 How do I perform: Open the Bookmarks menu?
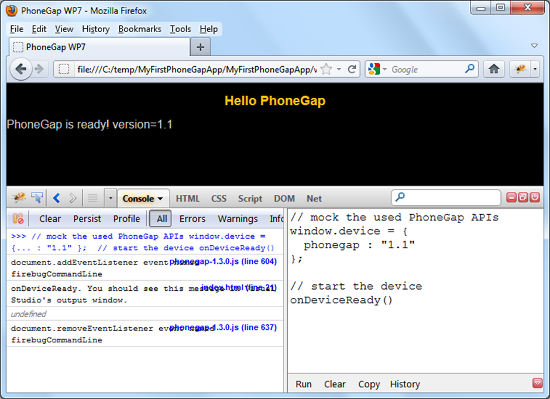point(140,29)
